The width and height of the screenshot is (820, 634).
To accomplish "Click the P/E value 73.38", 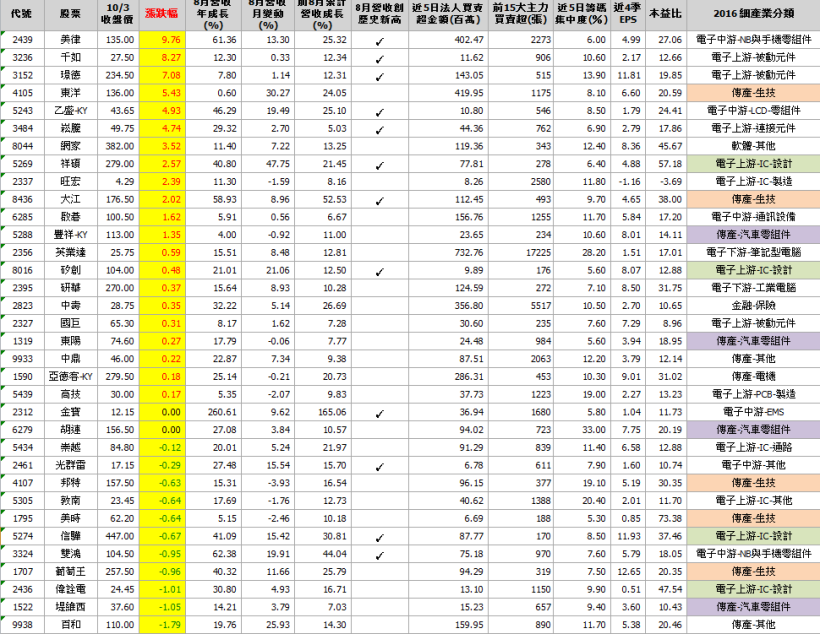I will click(x=669, y=518).
